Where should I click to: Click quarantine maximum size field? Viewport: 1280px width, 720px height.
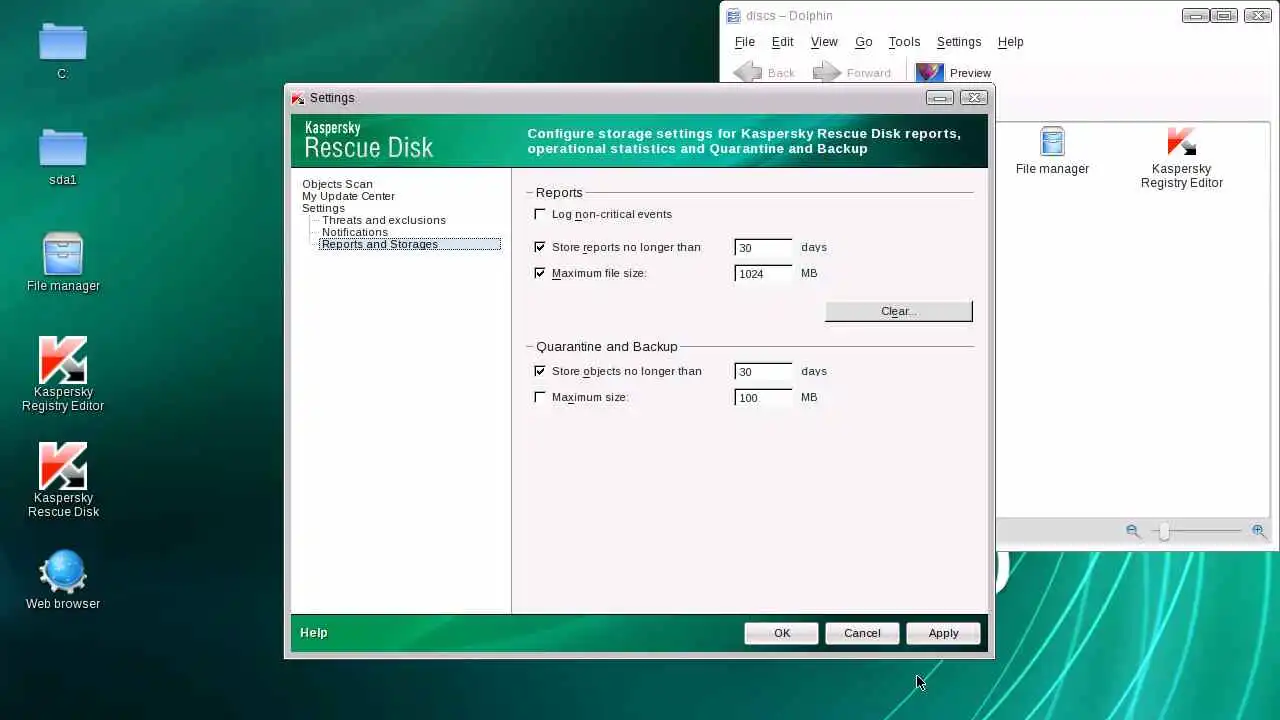click(763, 397)
